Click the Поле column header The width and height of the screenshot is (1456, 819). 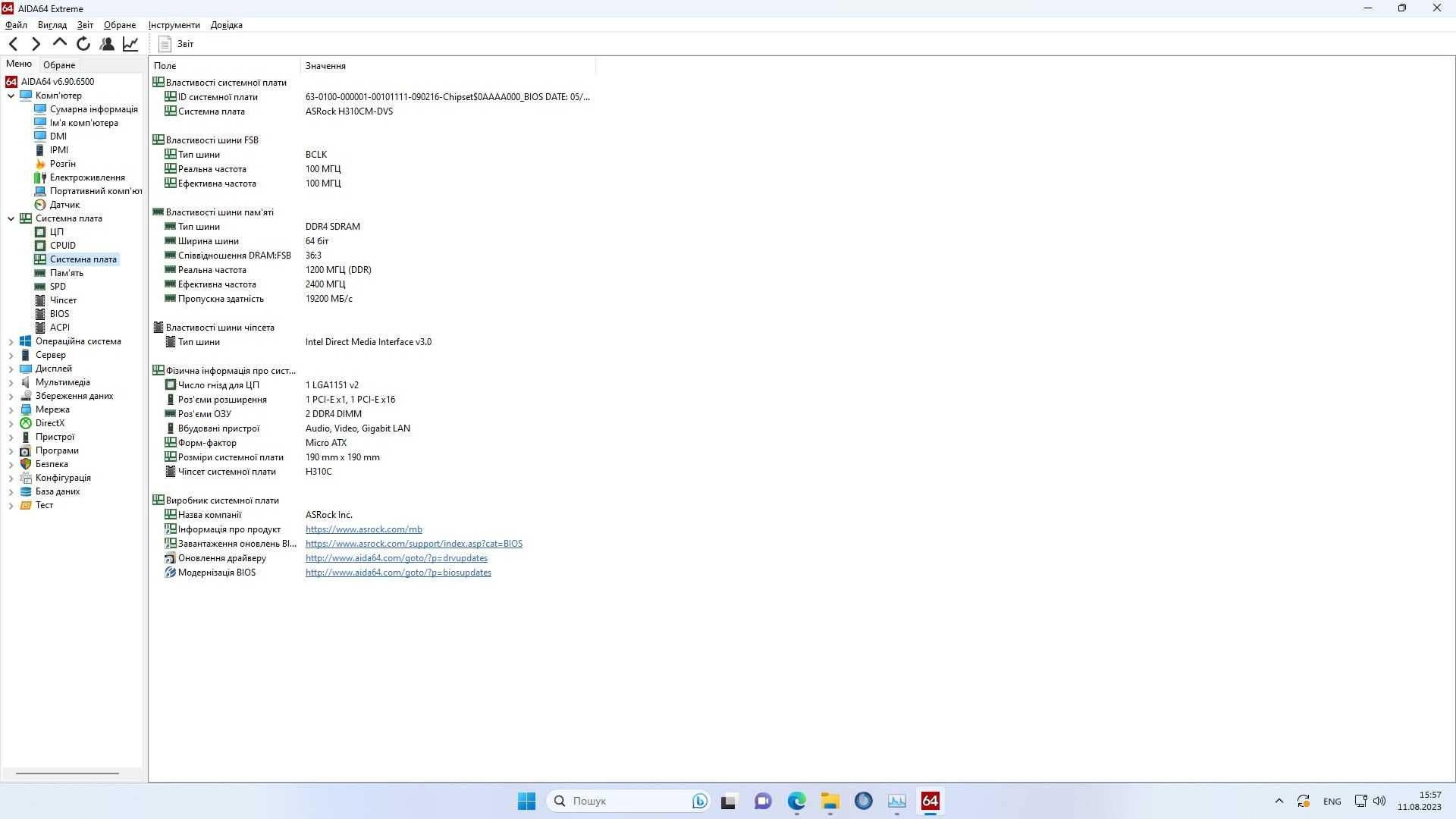coord(224,66)
